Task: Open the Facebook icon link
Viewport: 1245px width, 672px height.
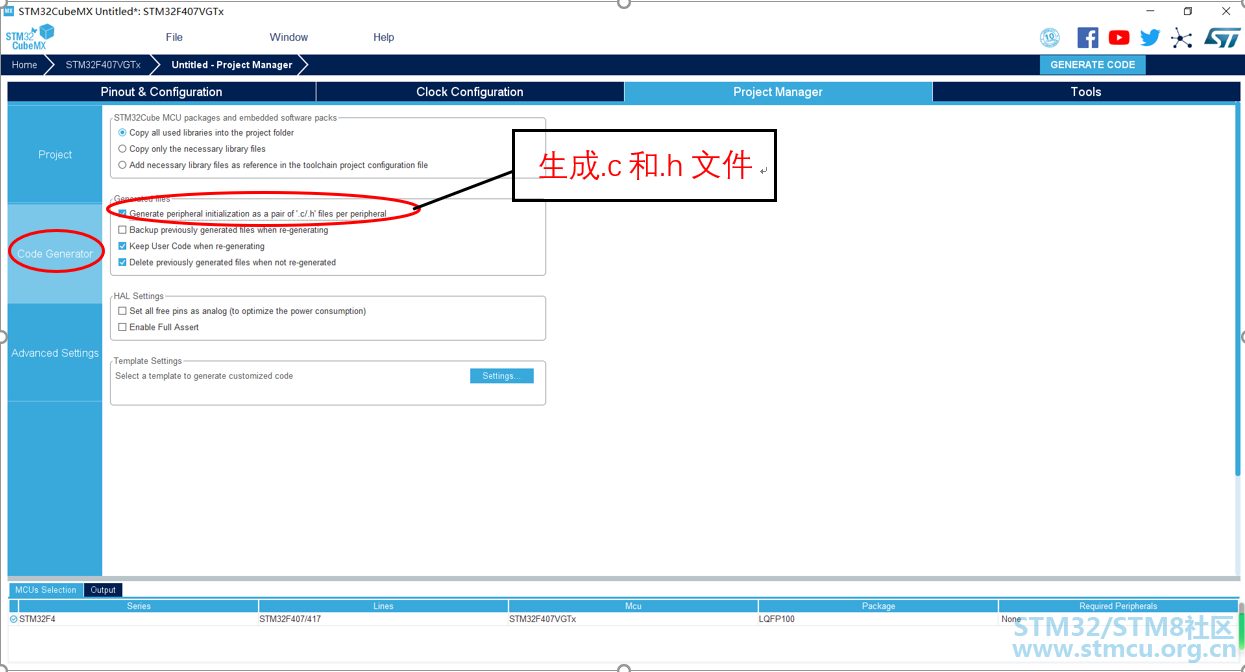Action: point(1088,38)
